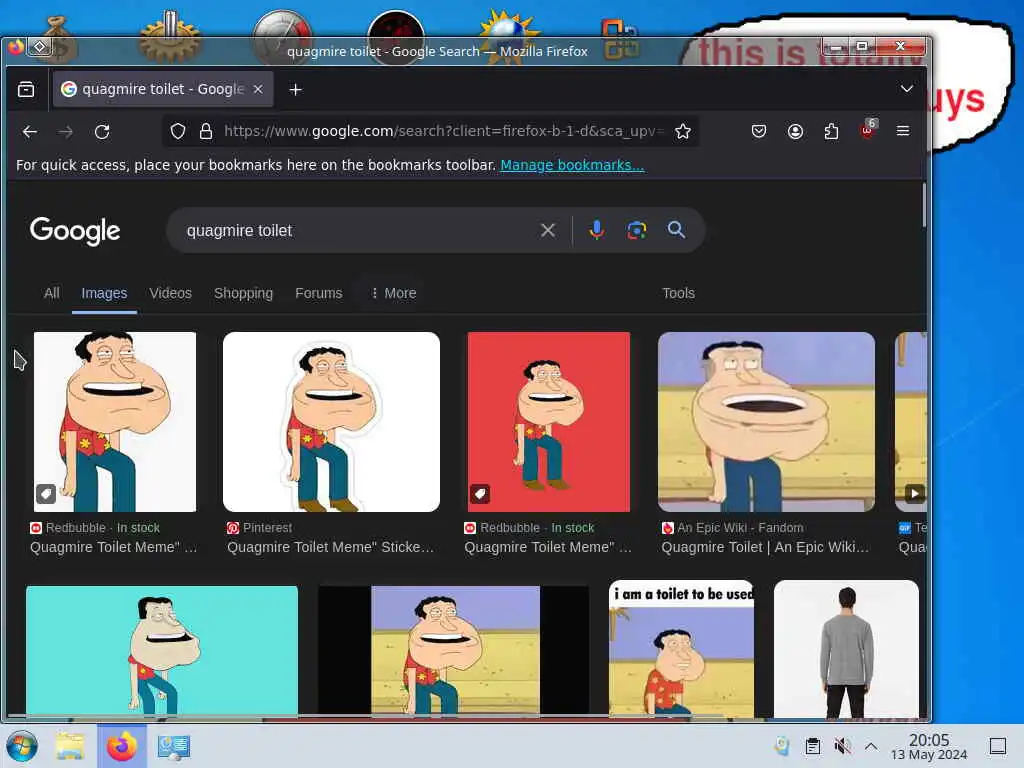Open the Forums tab
Image resolution: width=1024 pixels, height=768 pixels.
[x=319, y=293]
